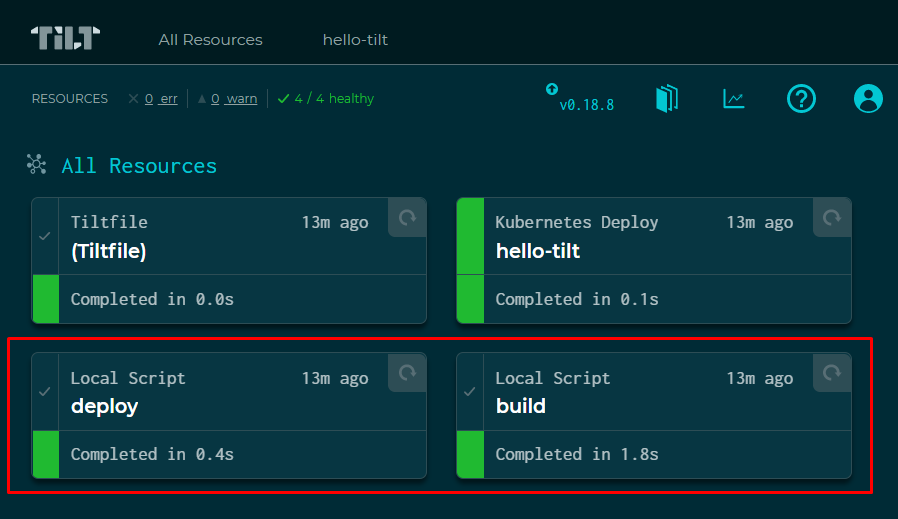Click the All Resources graph icon
The image size is (898, 519).
point(37,164)
